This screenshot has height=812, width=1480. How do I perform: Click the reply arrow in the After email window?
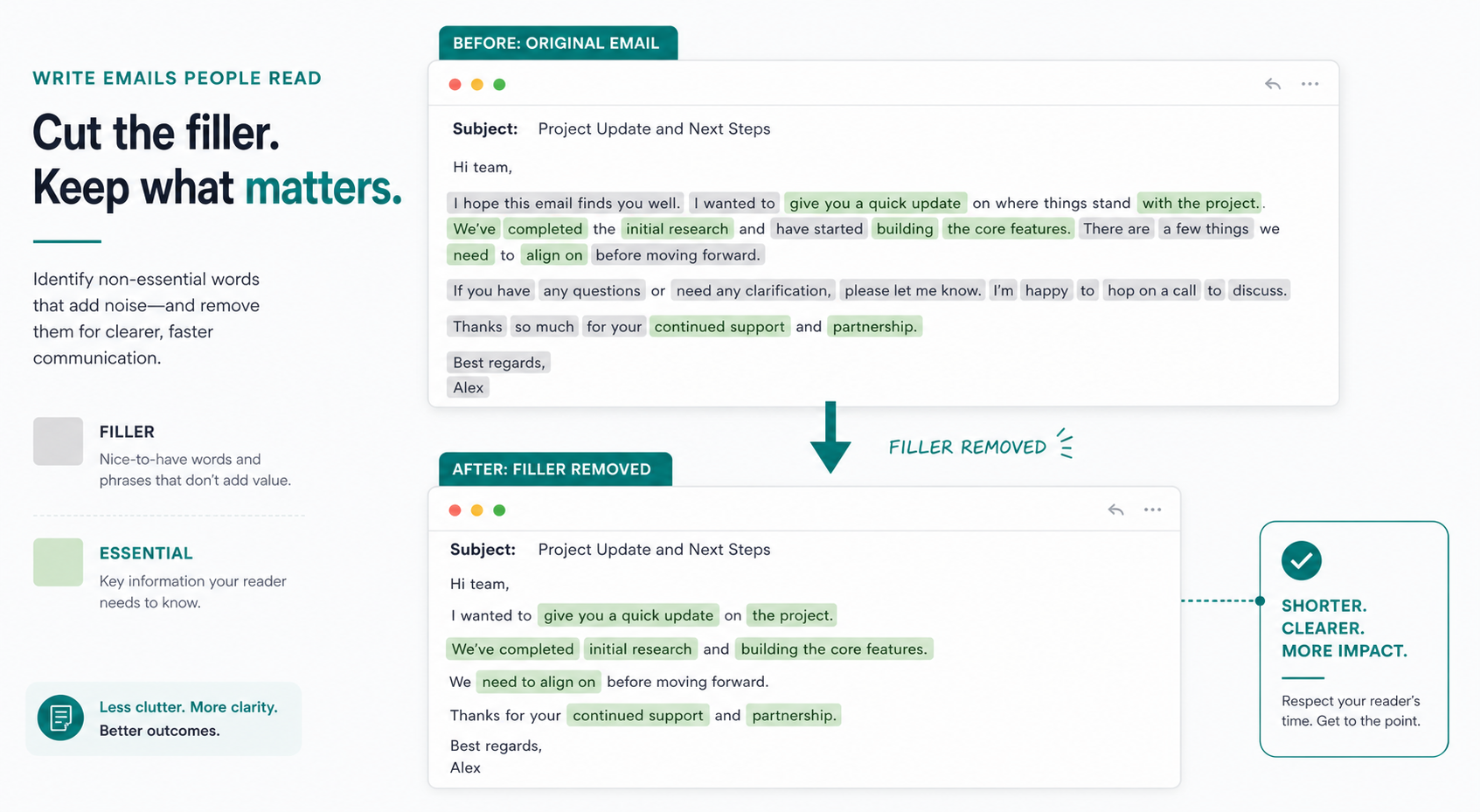(1115, 510)
